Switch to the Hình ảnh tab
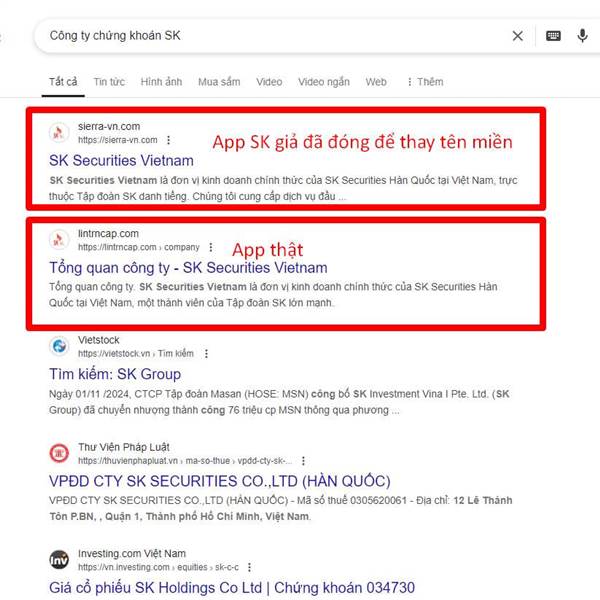The height and width of the screenshot is (600, 600). pos(161,82)
